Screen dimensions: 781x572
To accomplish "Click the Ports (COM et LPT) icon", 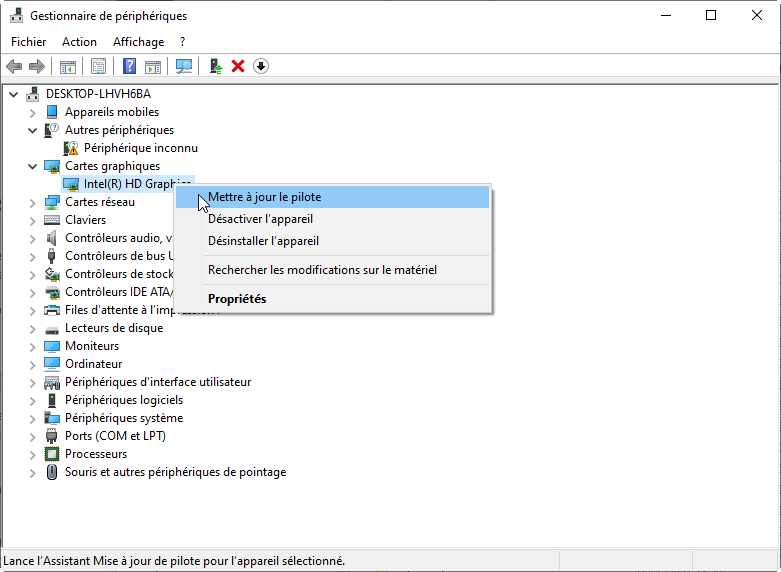I will [x=52, y=436].
